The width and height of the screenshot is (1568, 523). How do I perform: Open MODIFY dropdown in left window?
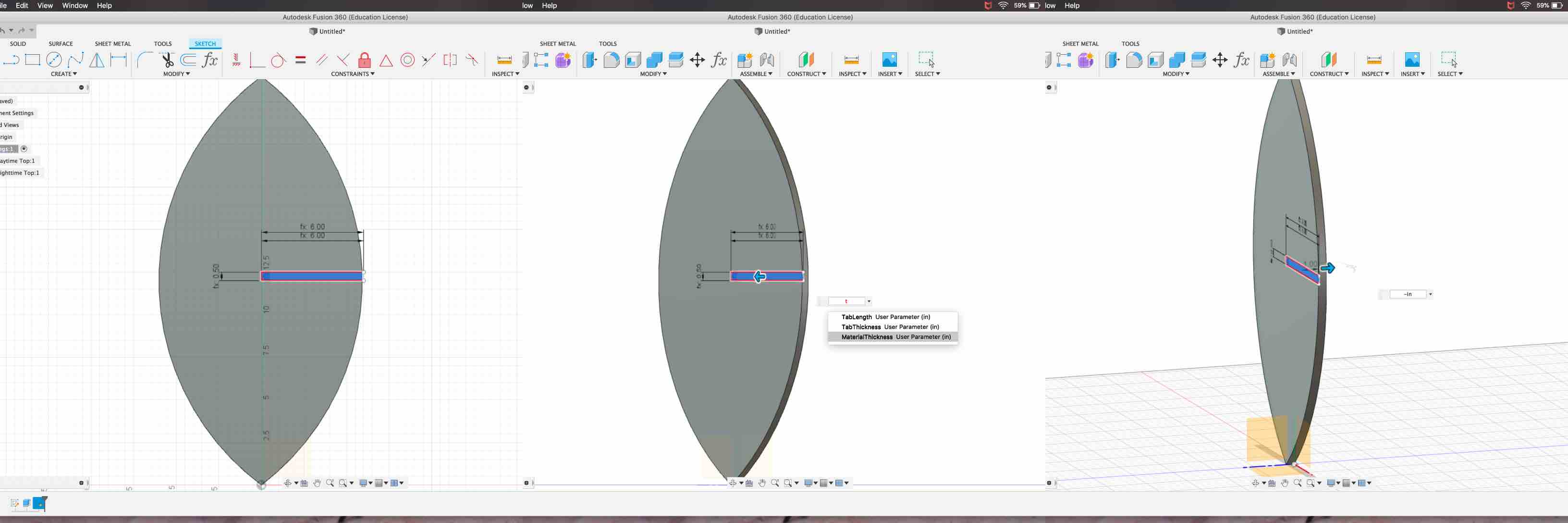(x=176, y=74)
